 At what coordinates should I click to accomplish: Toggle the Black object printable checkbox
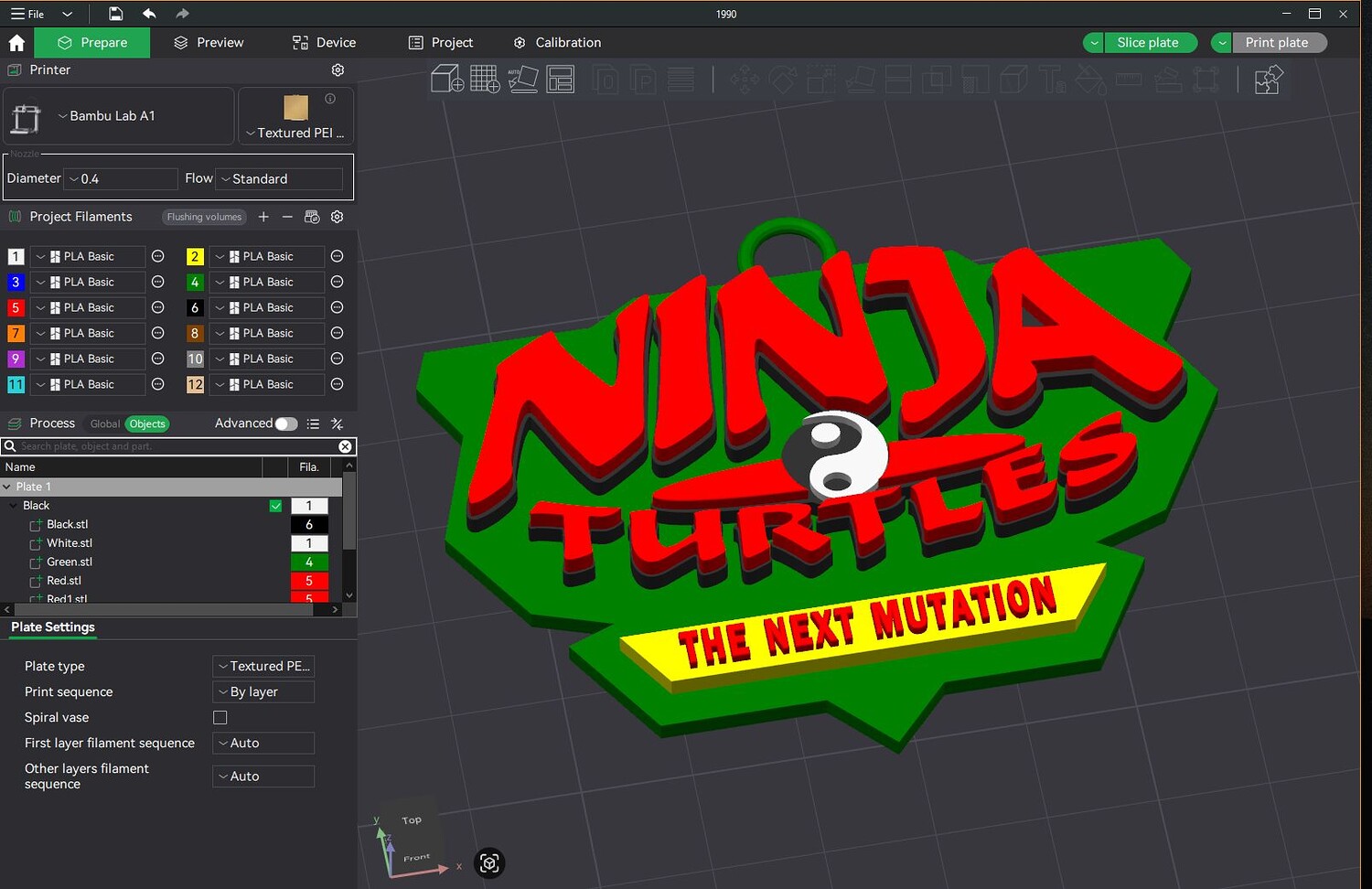coord(275,506)
